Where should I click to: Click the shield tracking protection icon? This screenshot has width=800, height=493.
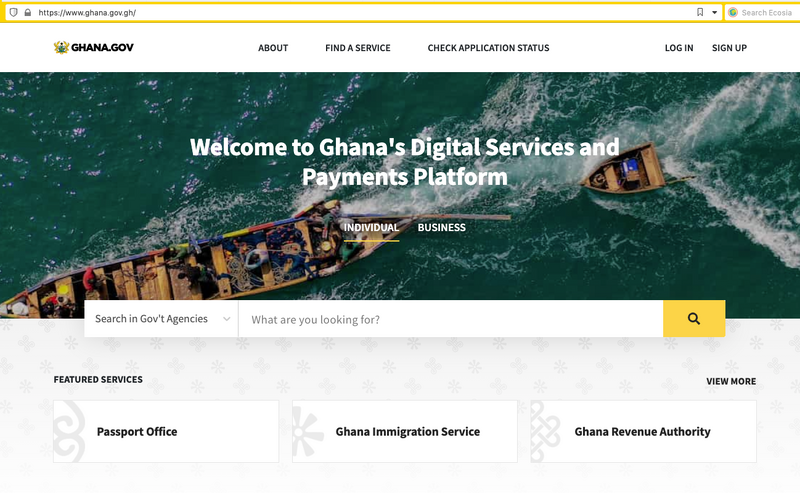[x=14, y=12]
